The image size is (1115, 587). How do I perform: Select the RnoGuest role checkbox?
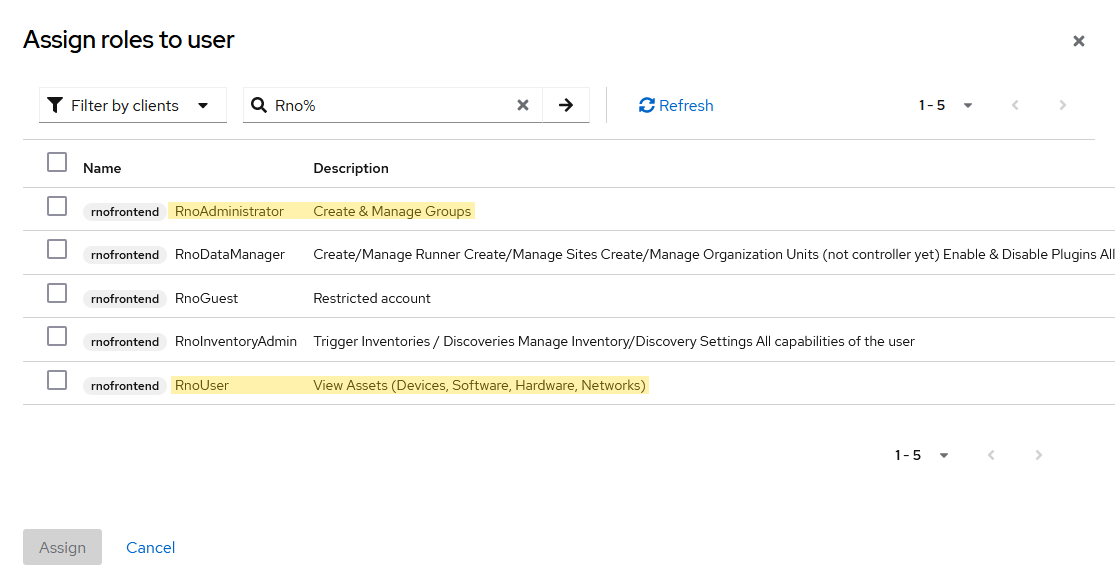click(57, 293)
